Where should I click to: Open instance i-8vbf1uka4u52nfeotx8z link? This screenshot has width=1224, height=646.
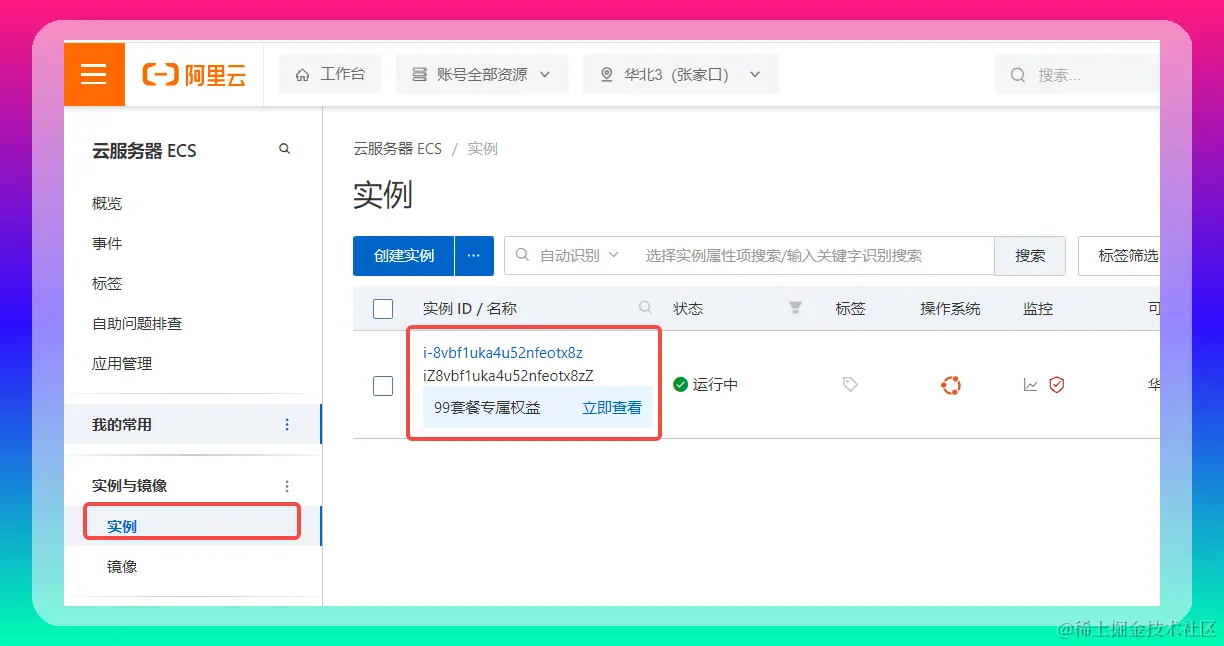click(x=503, y=352)
